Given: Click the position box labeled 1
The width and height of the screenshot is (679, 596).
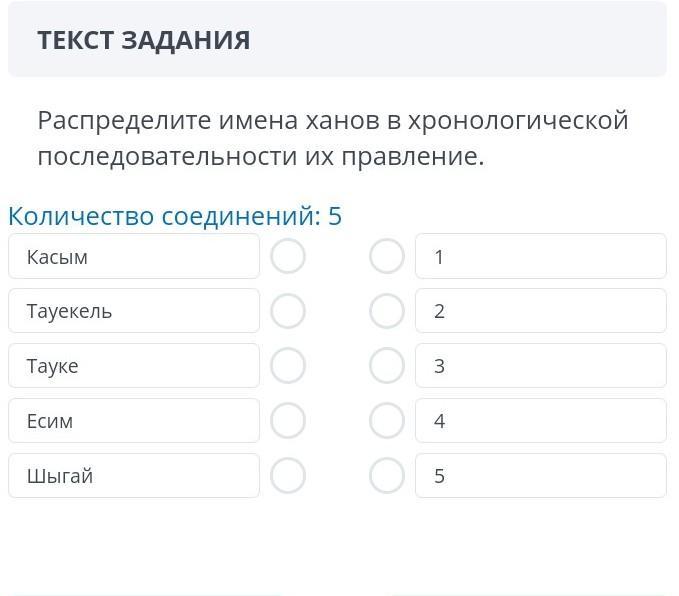Looking at the screenshot, I should coord(540,257).
